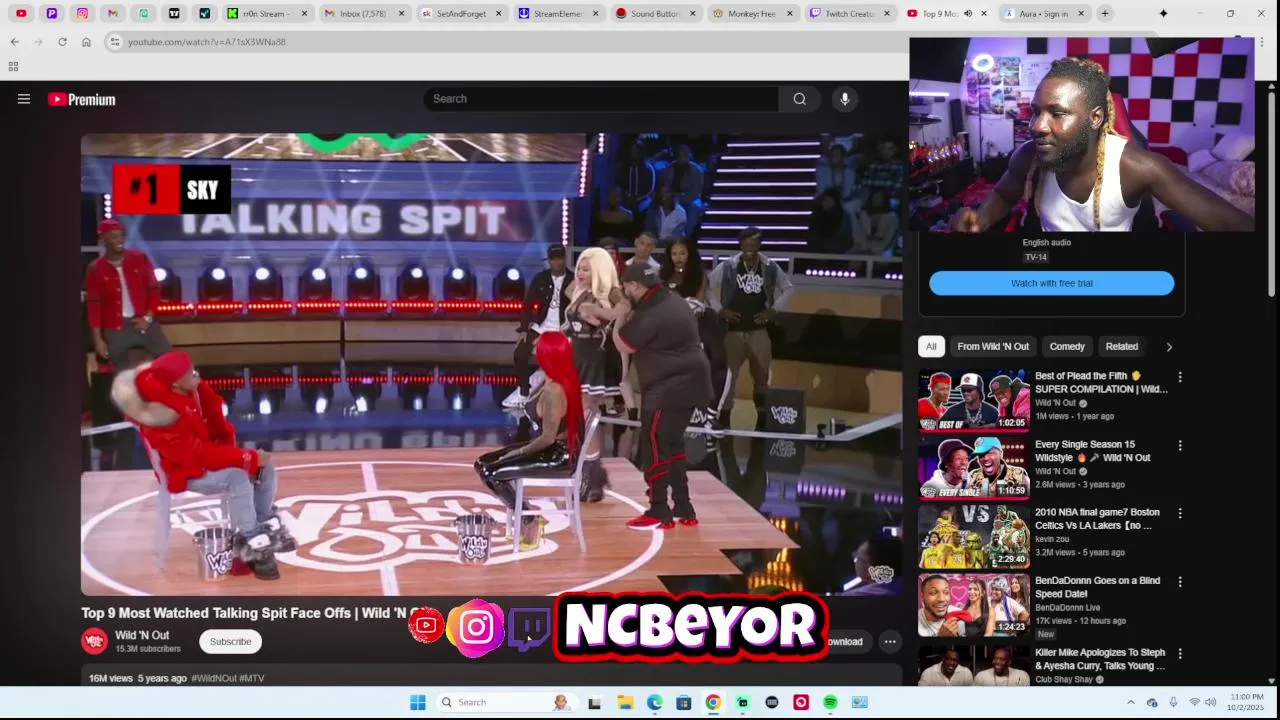The width and height of the screenshot is (1280, 720).
Task: Switch to pinned Instagram tab
Action: point(82,14)
